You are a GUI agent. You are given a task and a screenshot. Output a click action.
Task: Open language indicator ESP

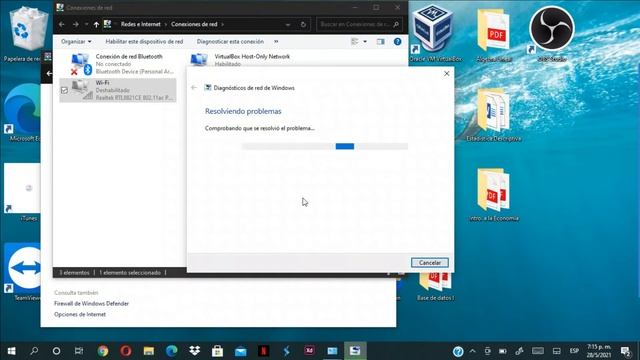[x=574, y=351]
